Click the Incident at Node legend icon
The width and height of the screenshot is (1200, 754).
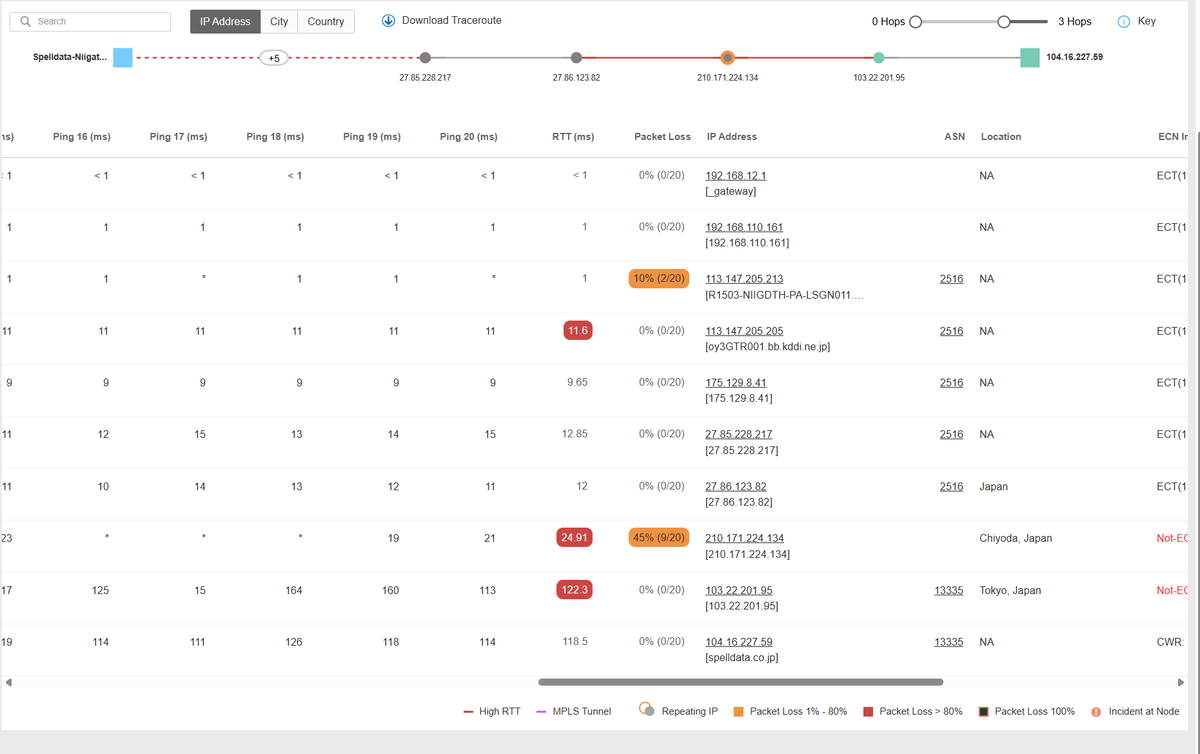(1096, 712)
